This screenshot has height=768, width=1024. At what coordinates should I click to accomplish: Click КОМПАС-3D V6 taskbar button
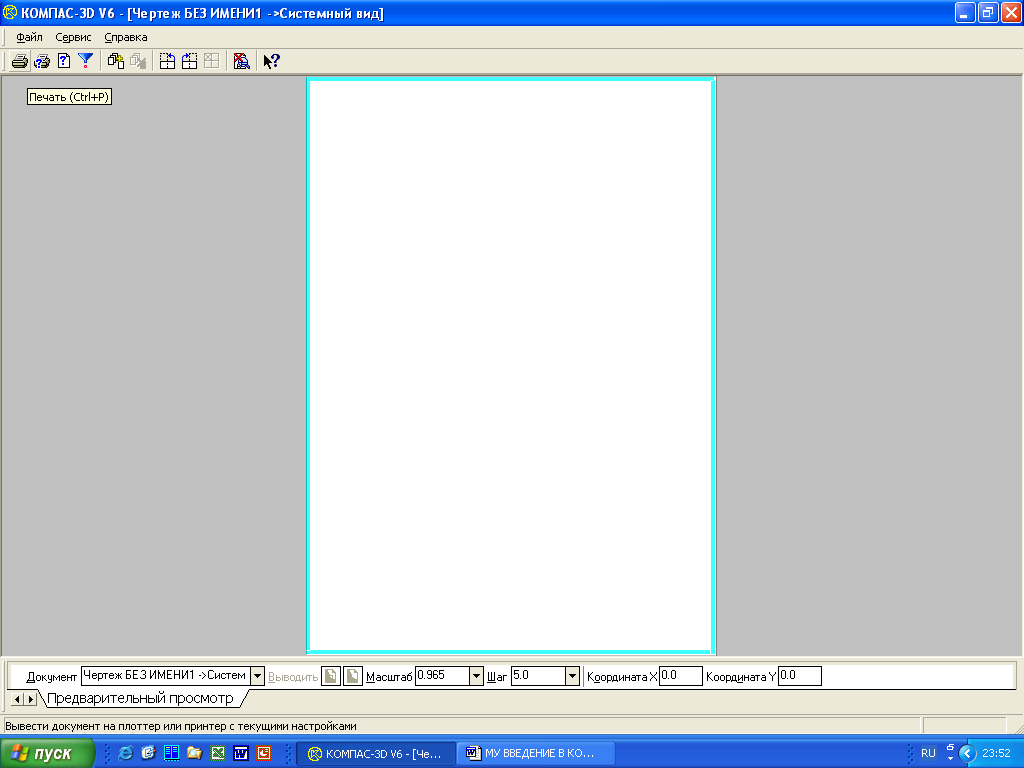376,753
